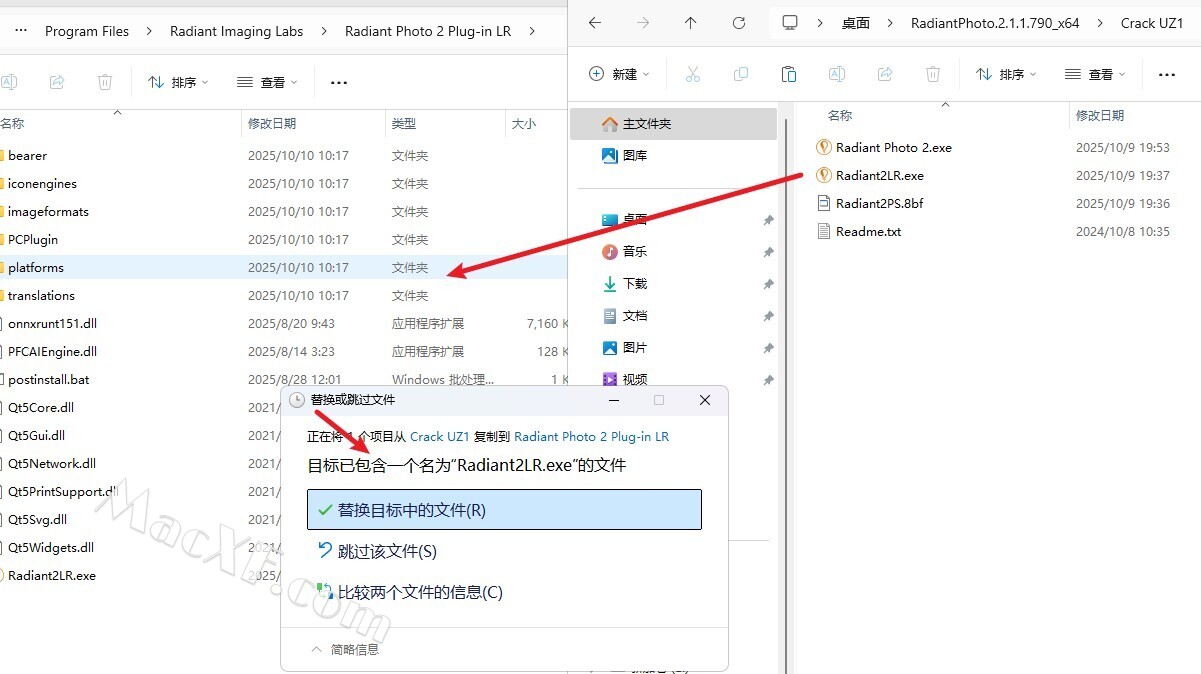Choose 跳过该文件(S) option
The height and width of the screenshot is (674, 1201).
[x=386, y=551]
